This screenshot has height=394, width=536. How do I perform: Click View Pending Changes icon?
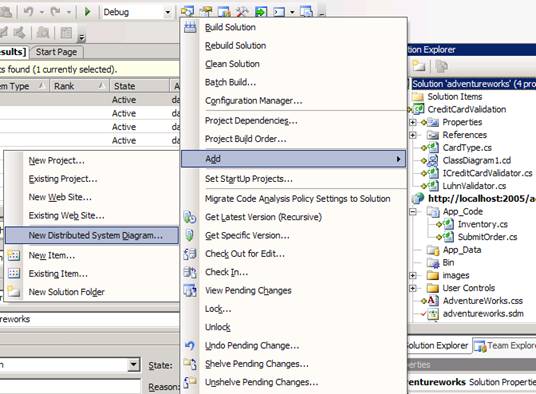(x=190, y=290)
